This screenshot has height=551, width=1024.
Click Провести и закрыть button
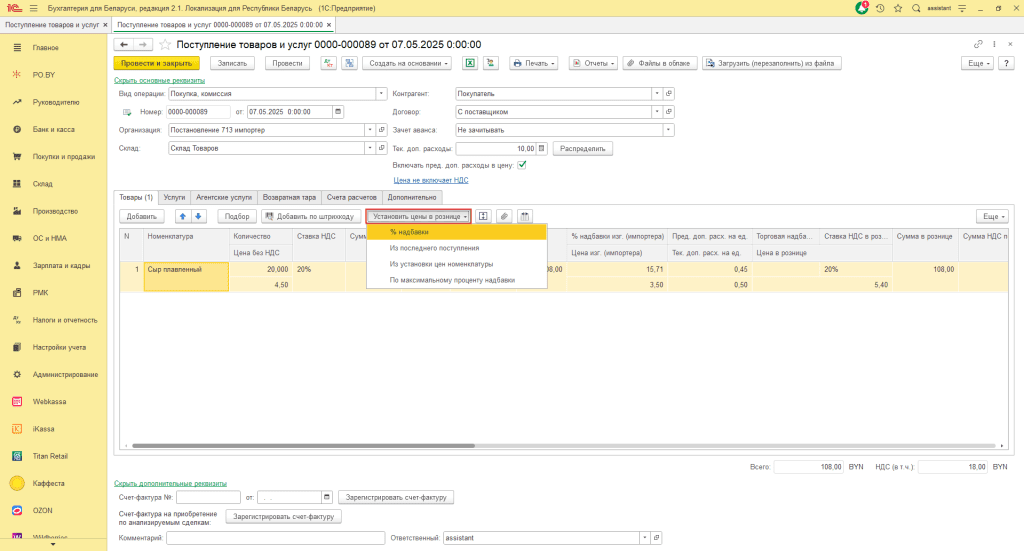(x=157, y=63)
